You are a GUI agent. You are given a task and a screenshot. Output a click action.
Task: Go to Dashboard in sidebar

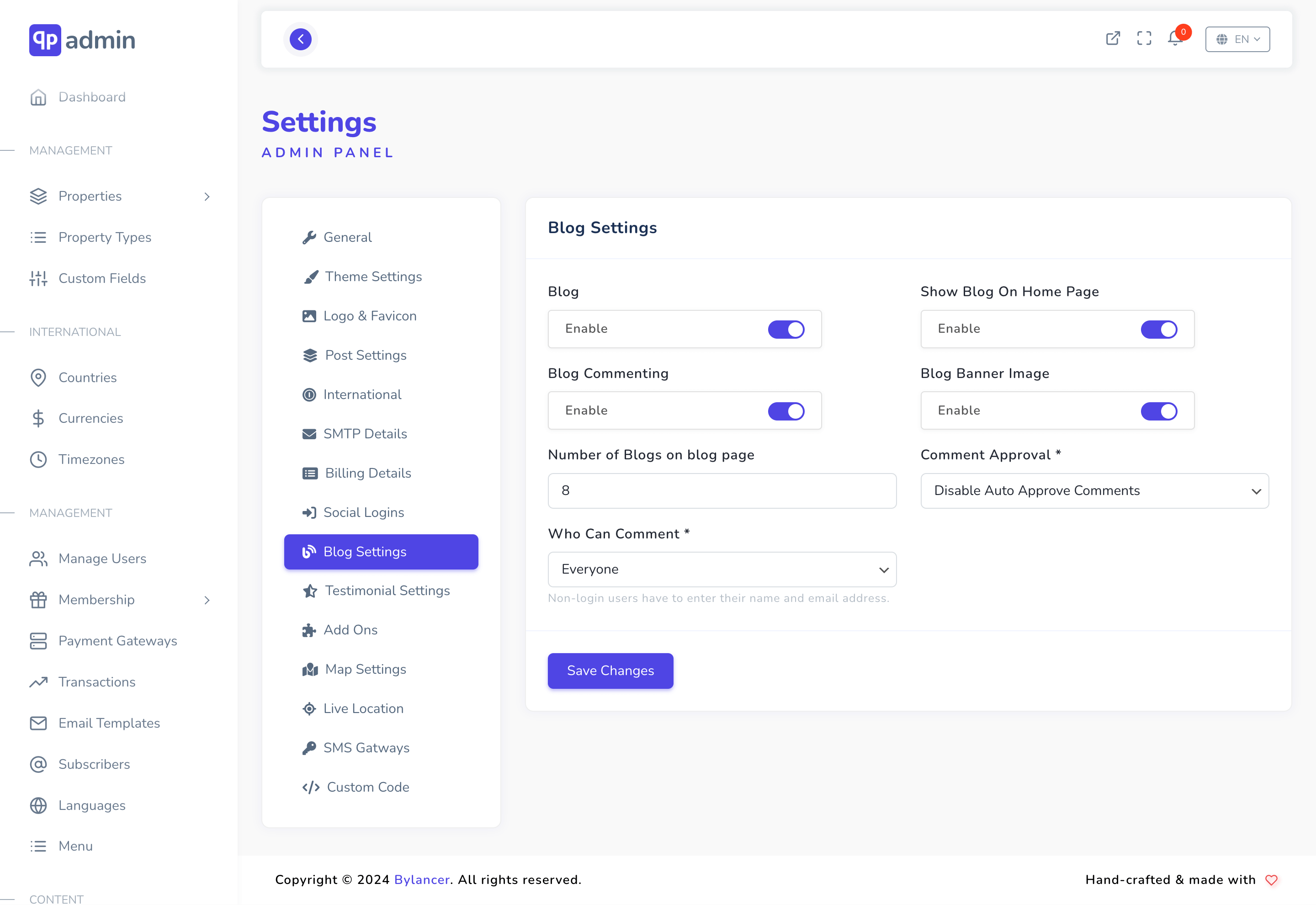92,97
